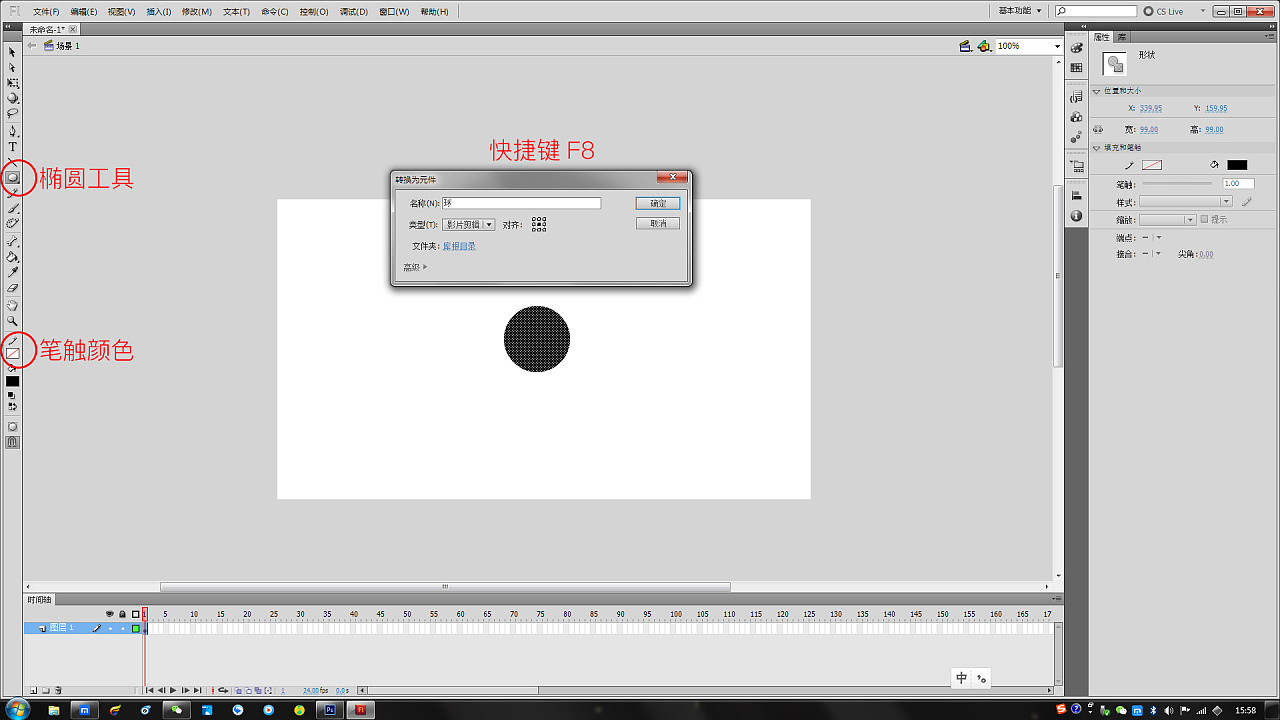This screenshot has height=720, width=1280.
Task: Toggle outline square for 图层 1
Action: (x=135, y=628)
